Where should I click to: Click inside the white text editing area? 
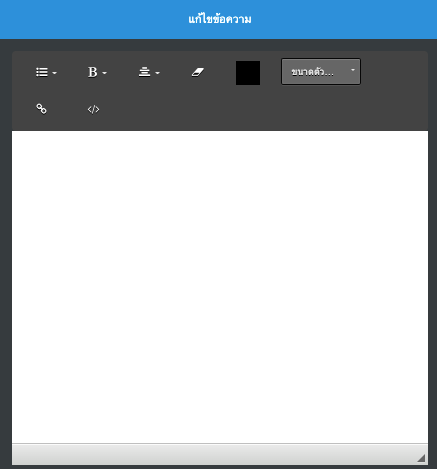220,287
